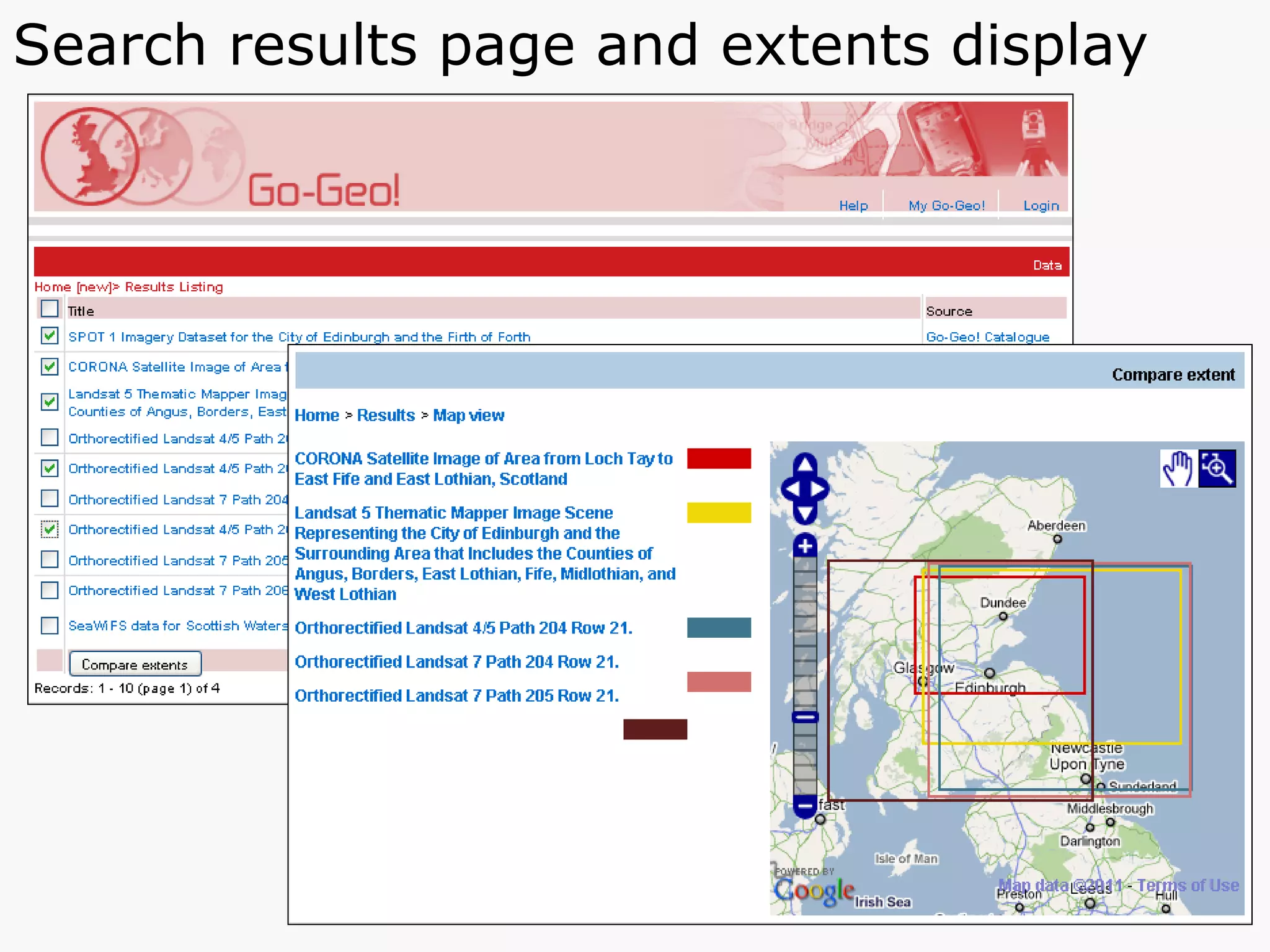
Task: Go to Home [new] breadcrumb in results listing
Action: coord(73,287)
